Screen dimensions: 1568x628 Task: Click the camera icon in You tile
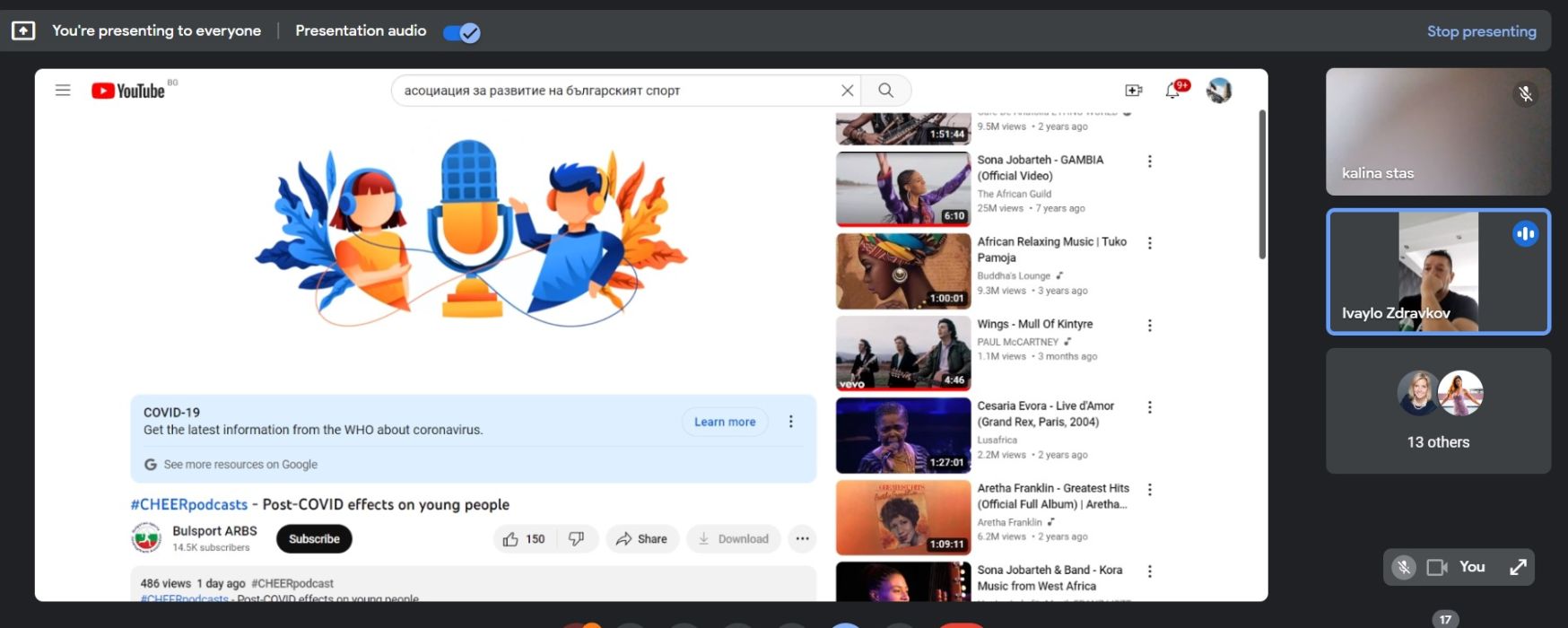1437,567
